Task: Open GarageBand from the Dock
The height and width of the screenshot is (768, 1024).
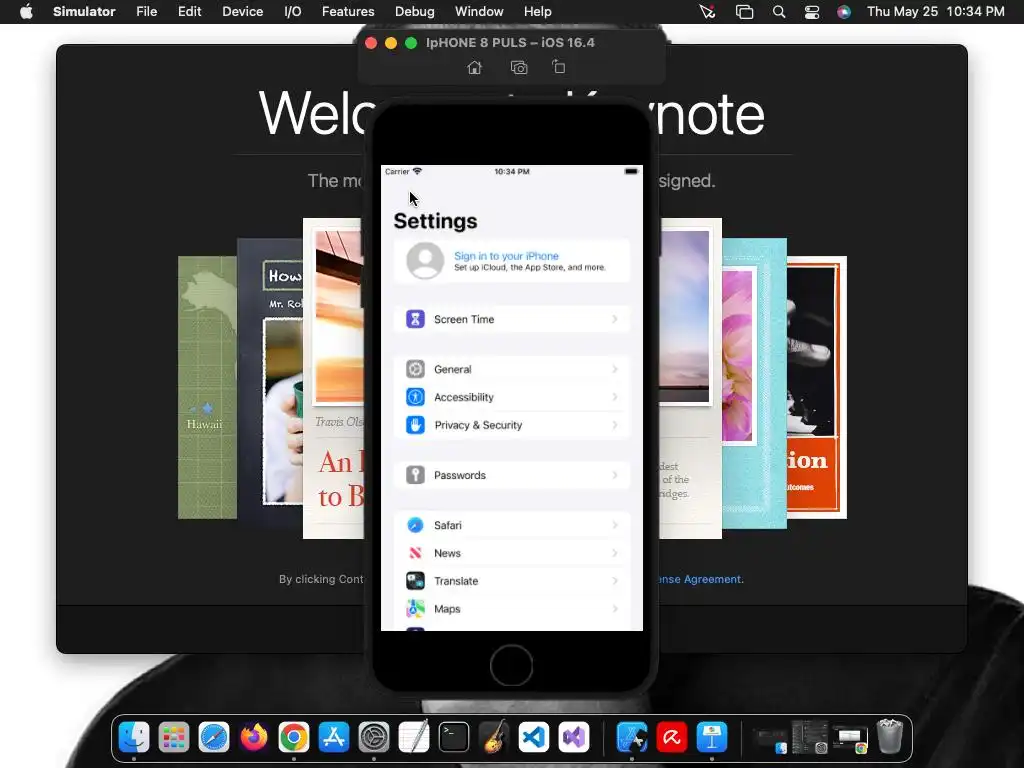Action: click(x=494, y=737)
